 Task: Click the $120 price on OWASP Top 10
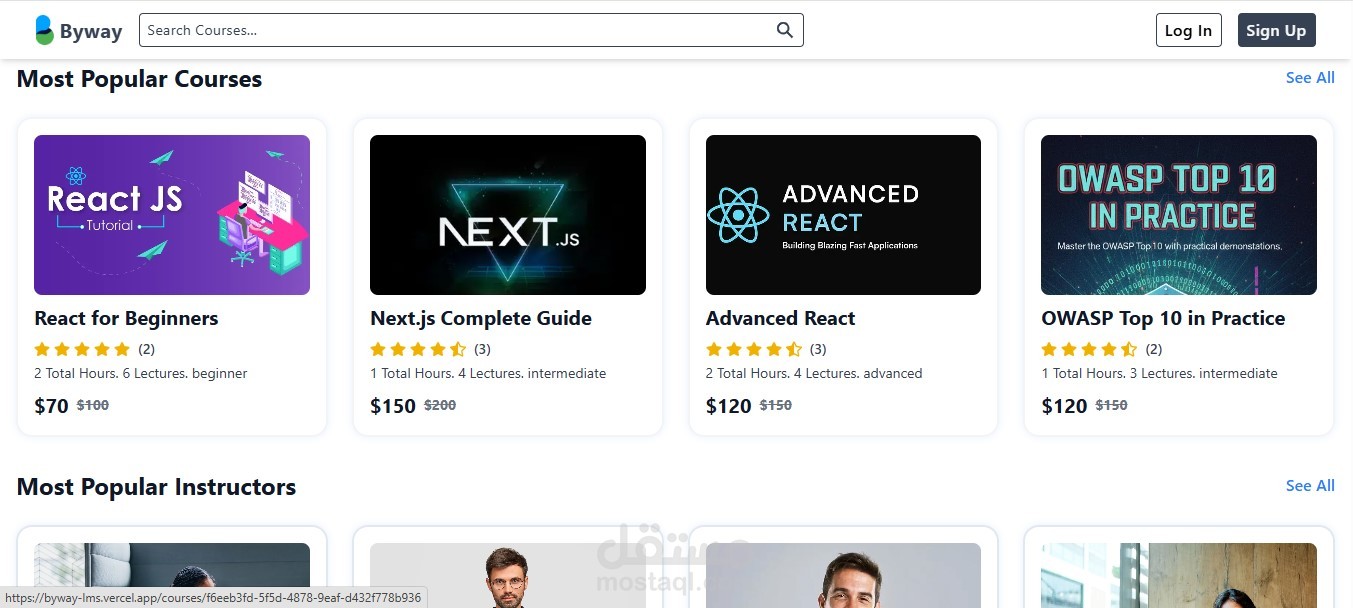[1064, 406]
